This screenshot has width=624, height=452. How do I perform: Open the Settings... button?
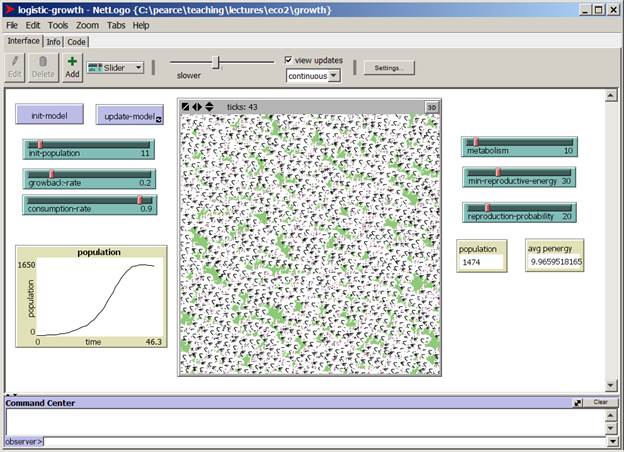tap(388, 68)
